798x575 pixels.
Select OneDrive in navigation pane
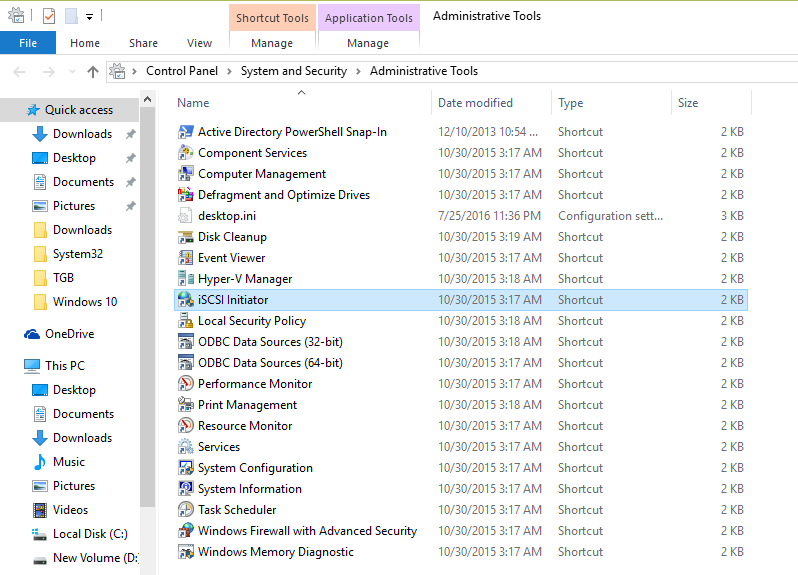pyautogui.click(x=69, y=334)
